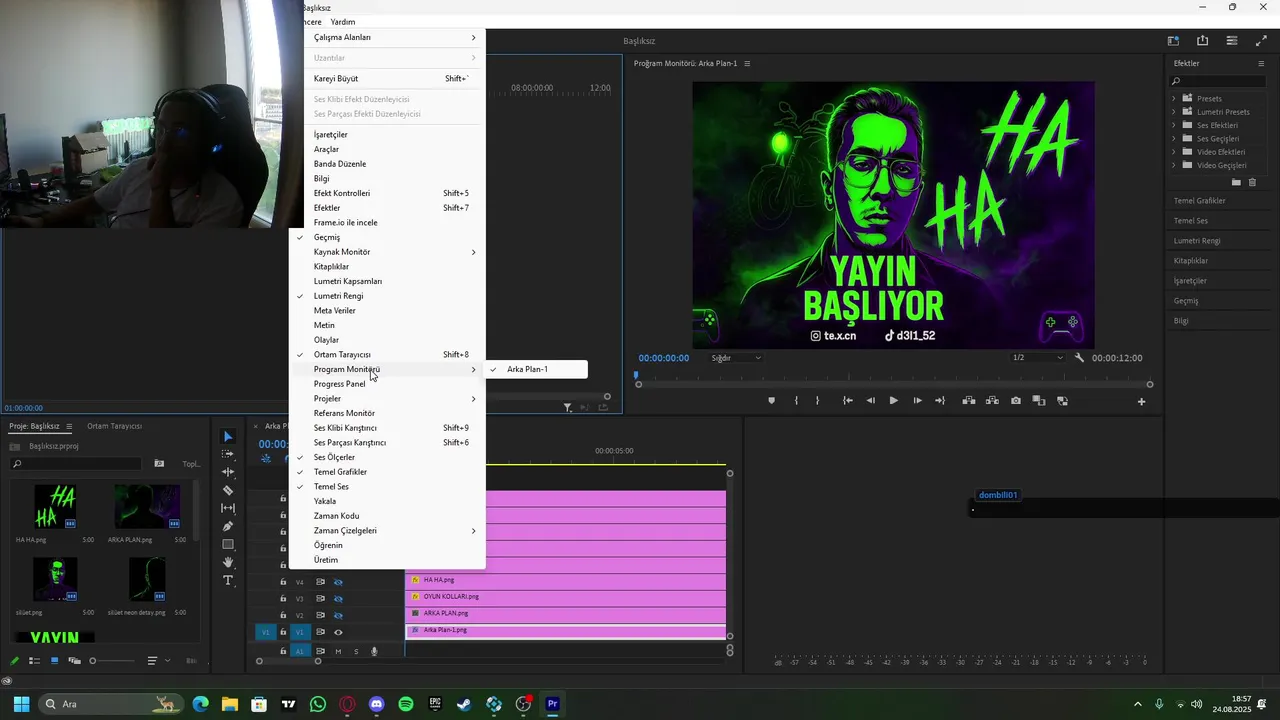Click the Go to In button
Screen dimensions: 1280x720
coord(847,401)
